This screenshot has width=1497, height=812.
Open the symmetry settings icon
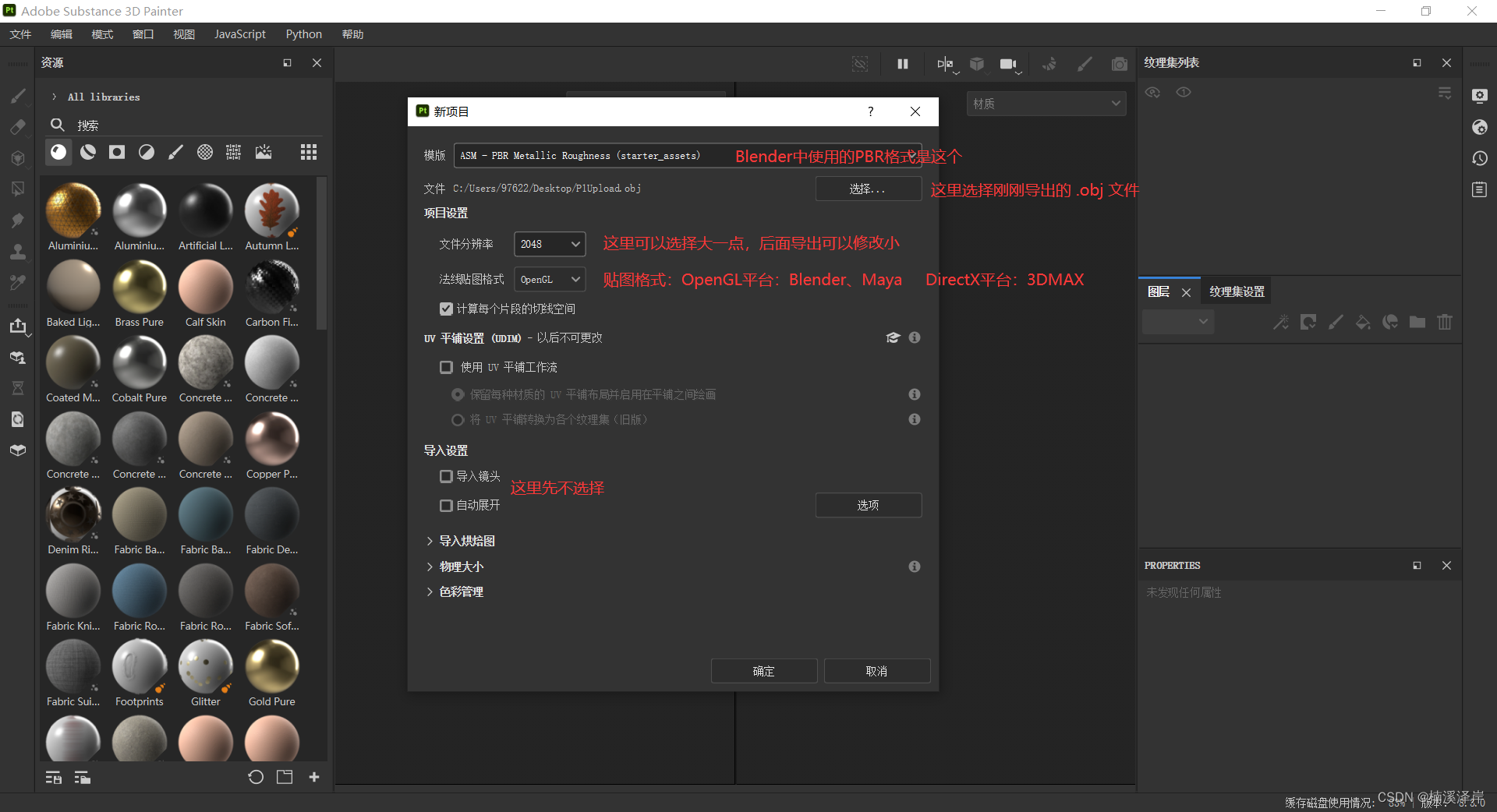pos(945,64)
